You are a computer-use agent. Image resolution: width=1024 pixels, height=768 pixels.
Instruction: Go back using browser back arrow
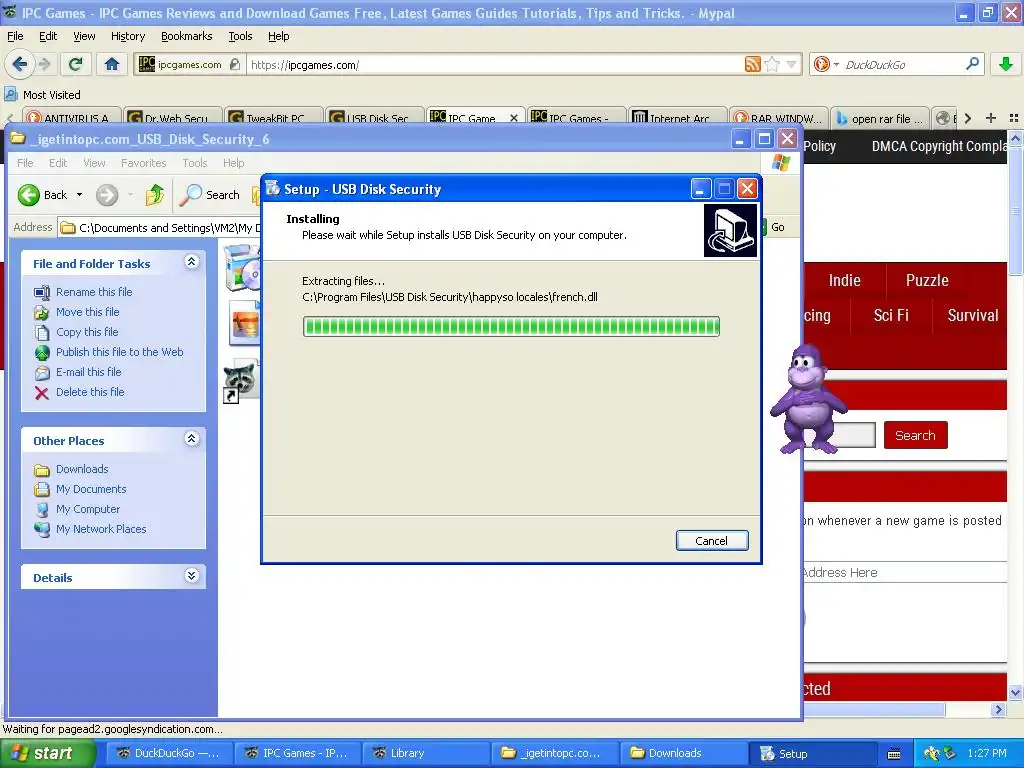(x=20, y=64)
